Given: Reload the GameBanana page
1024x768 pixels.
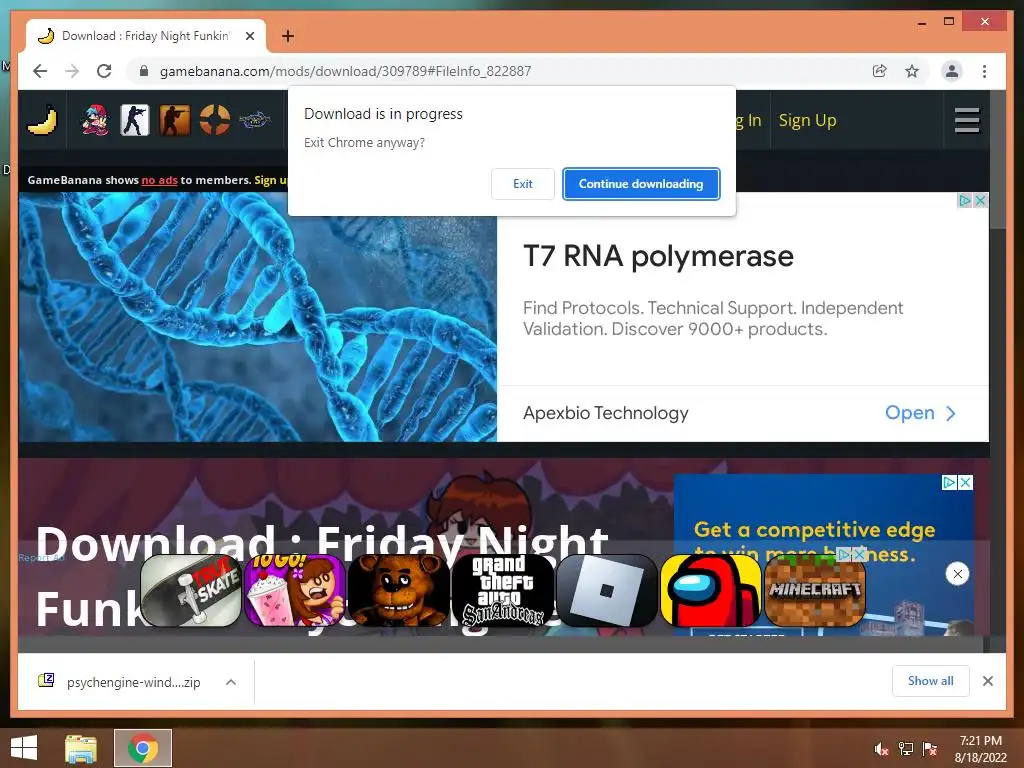Looking at the screenshot, I should tap(104, 71).
